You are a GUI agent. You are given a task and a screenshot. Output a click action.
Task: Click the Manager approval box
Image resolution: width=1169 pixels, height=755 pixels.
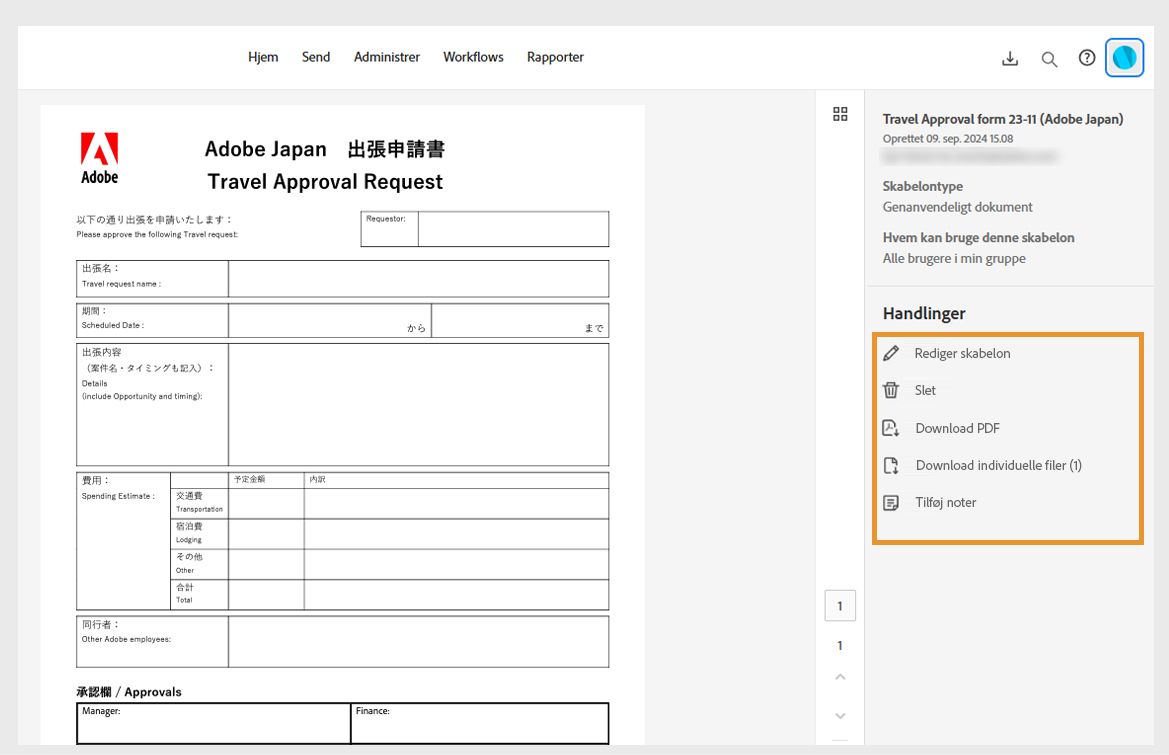[213, 723]
